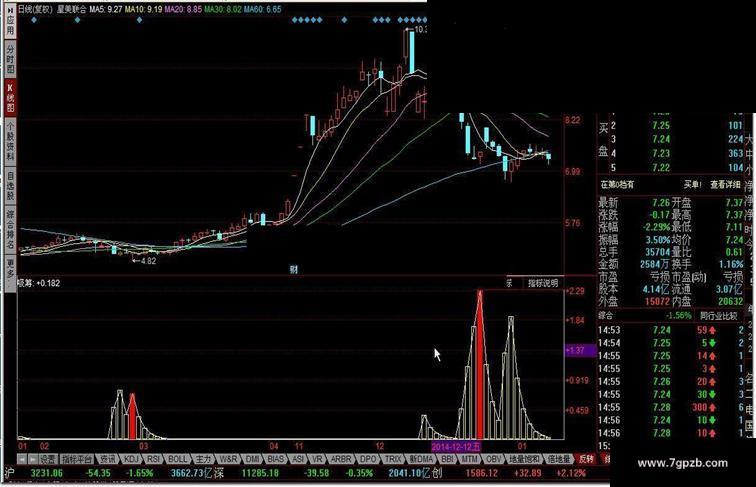This screenshot has width=756, height=487.
Task: Click the 指标说明 button
Action: (x=543, y=283)
